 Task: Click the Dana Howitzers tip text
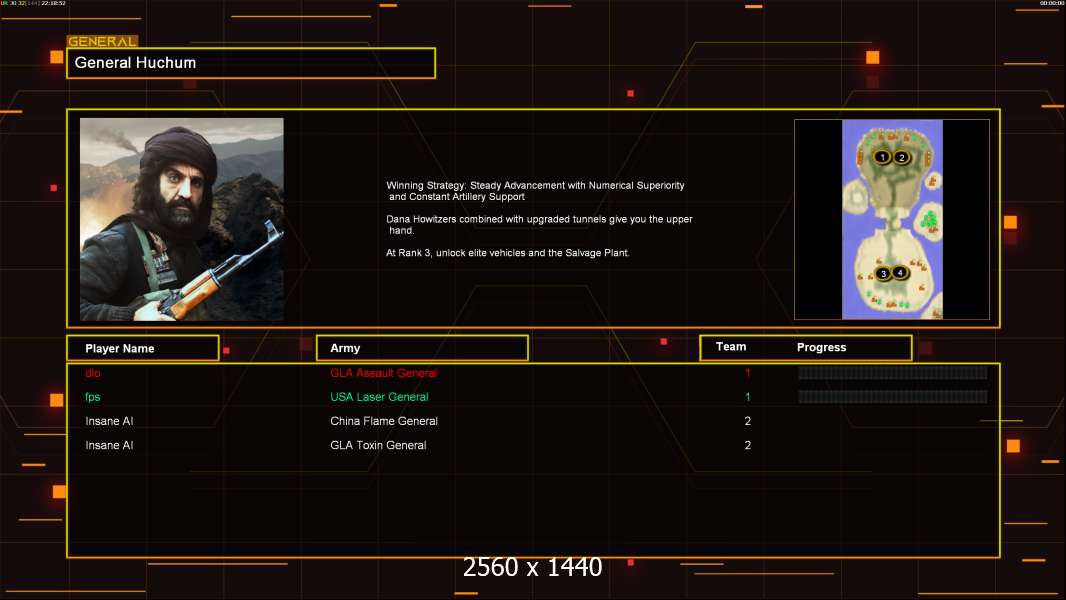tap(539, 225)
